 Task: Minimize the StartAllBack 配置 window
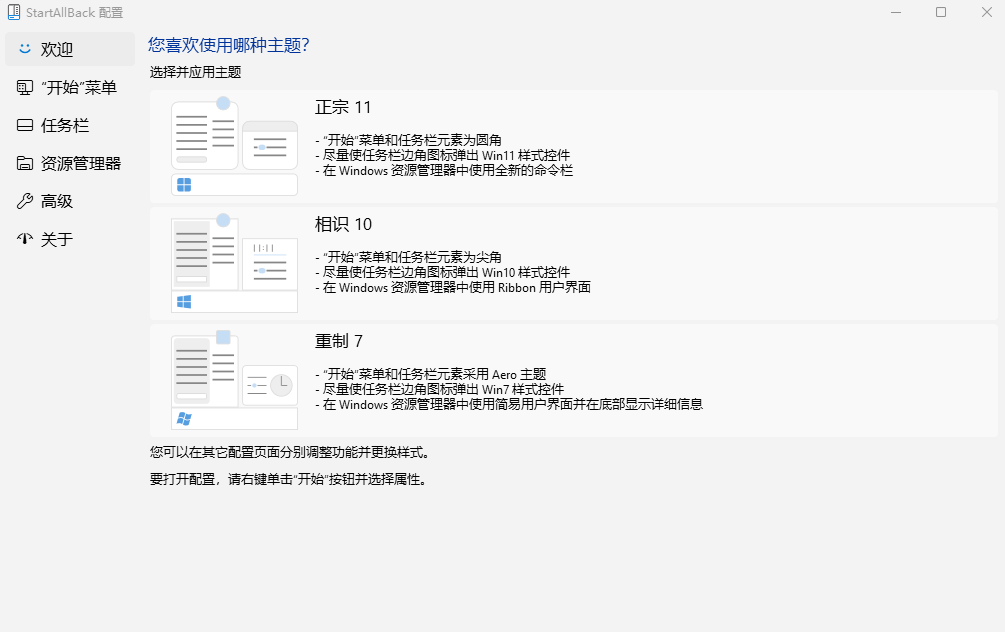pos(896,12)
